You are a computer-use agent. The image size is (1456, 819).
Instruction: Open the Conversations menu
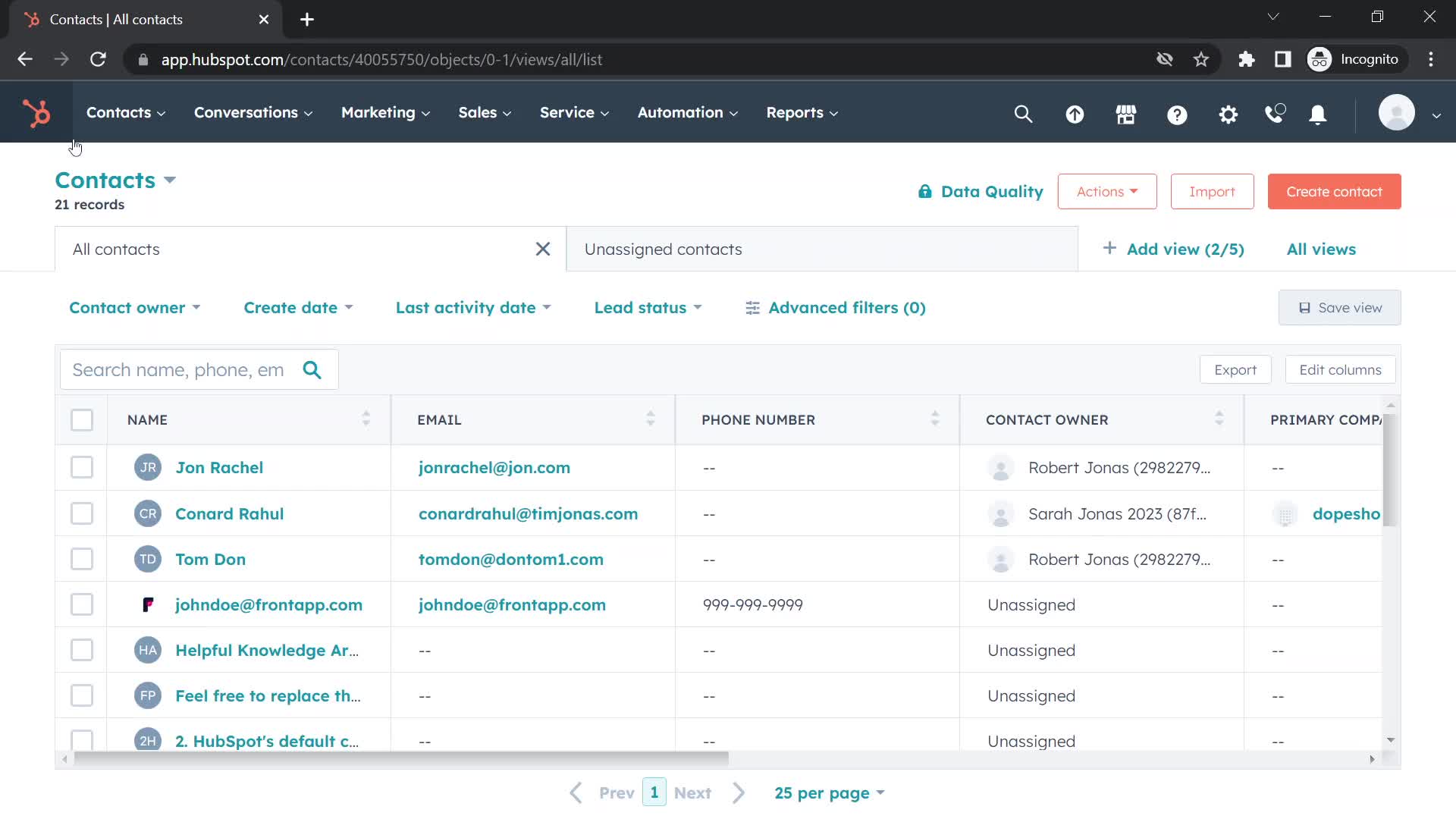tap(252, 112)
